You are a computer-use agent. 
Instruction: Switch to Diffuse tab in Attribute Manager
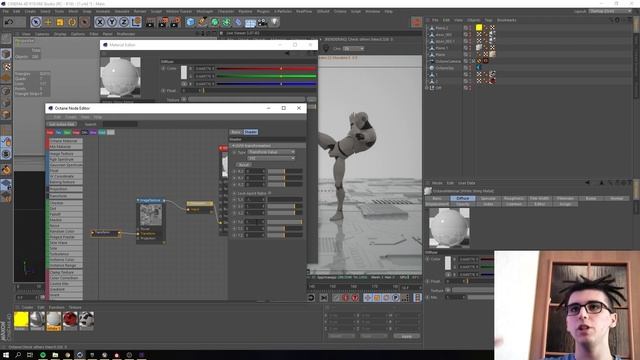[462, 198]
